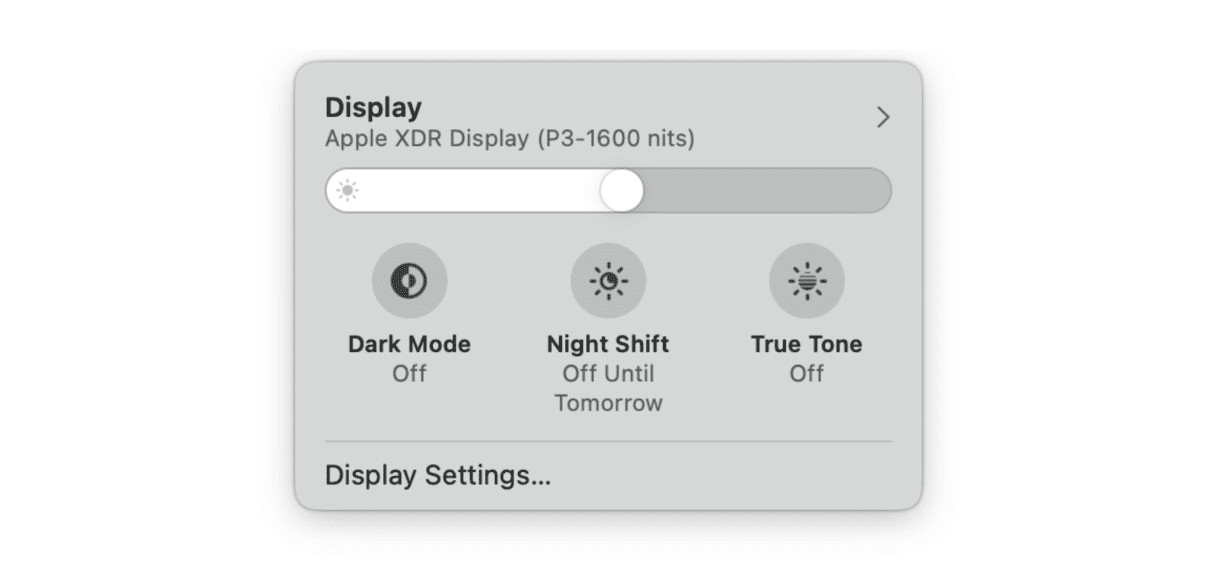Click the Off Until Tomorrow status text
The image size is (1216, 587).
point(608,388)
